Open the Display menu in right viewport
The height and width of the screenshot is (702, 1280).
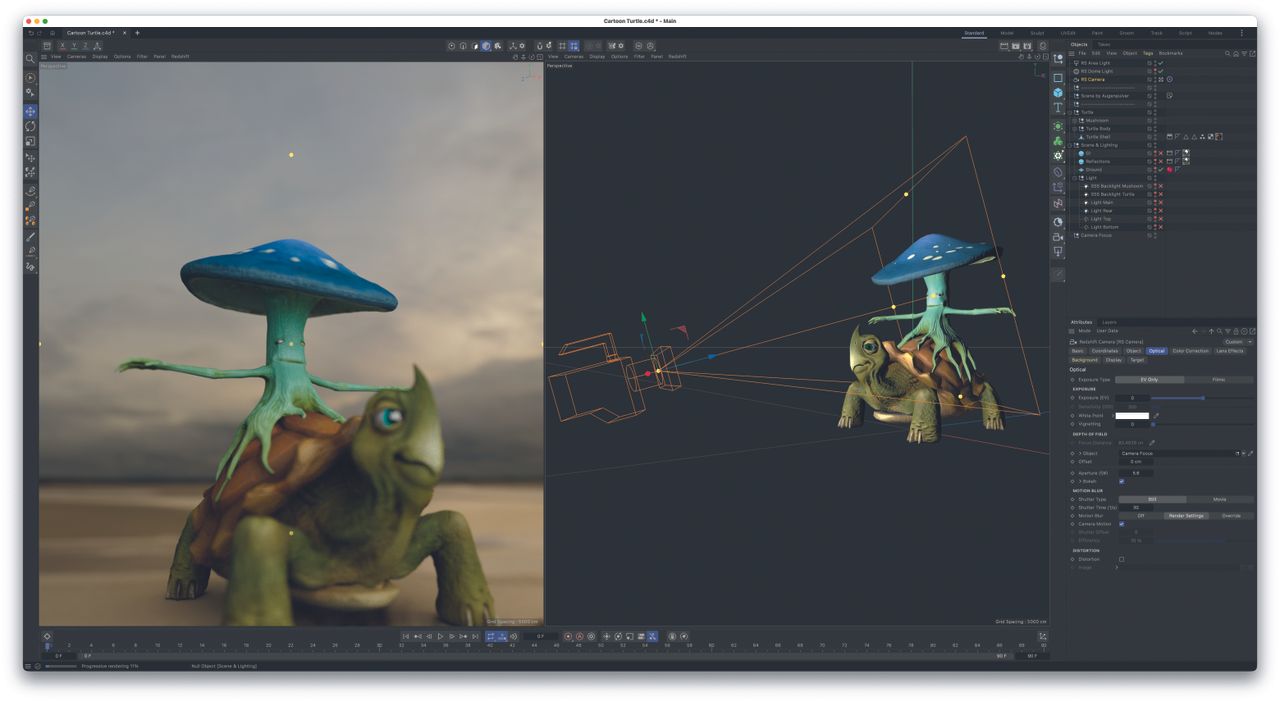point(597,56)
